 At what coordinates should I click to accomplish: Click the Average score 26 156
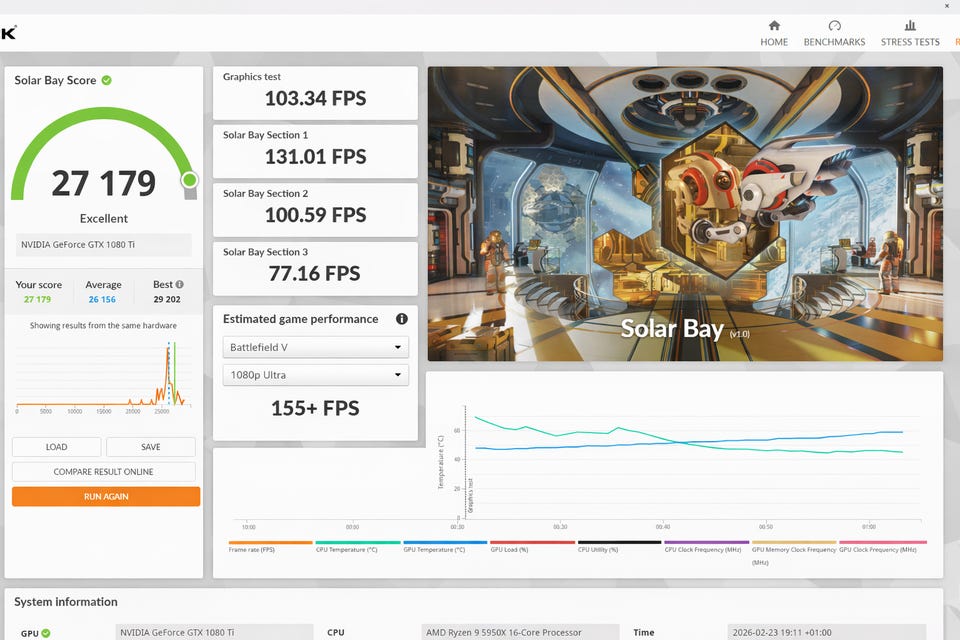click(102, 299)
